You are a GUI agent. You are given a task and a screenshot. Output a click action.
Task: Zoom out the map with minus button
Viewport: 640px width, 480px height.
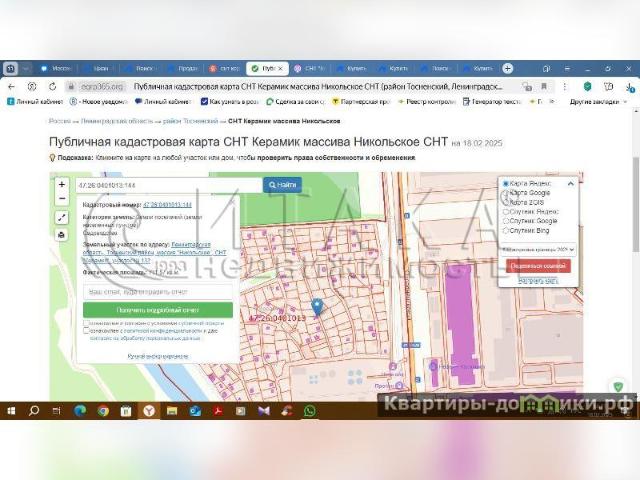(62, 199)
